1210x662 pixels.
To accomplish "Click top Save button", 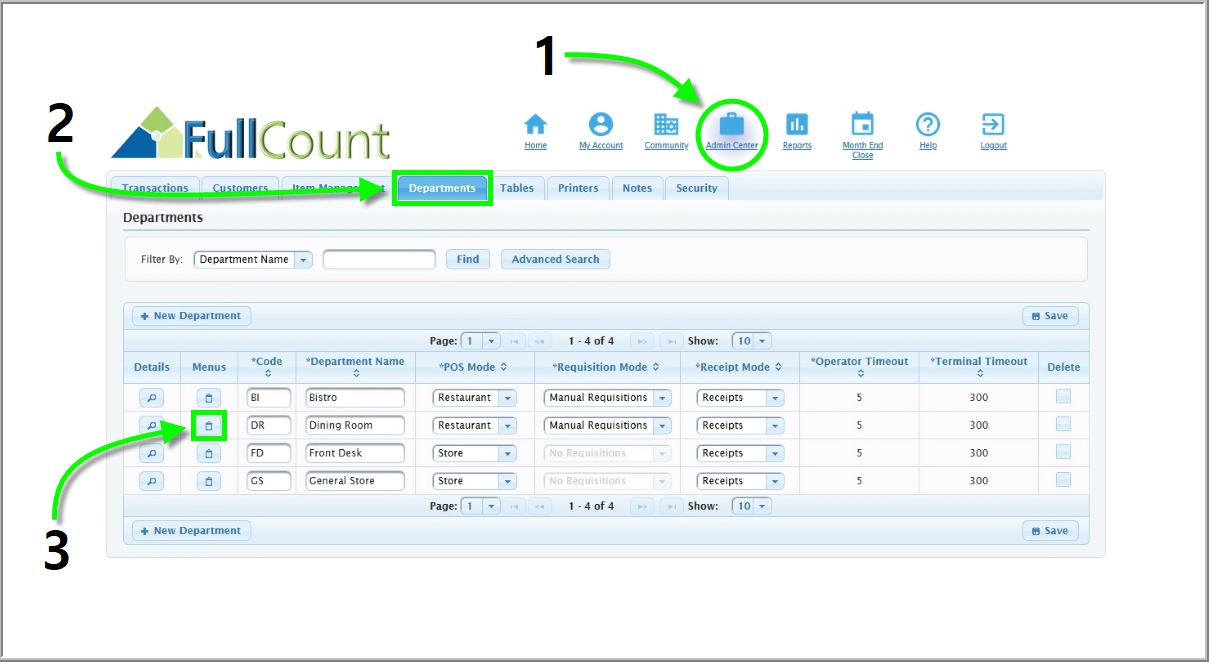I will (x=1050, y=316).
